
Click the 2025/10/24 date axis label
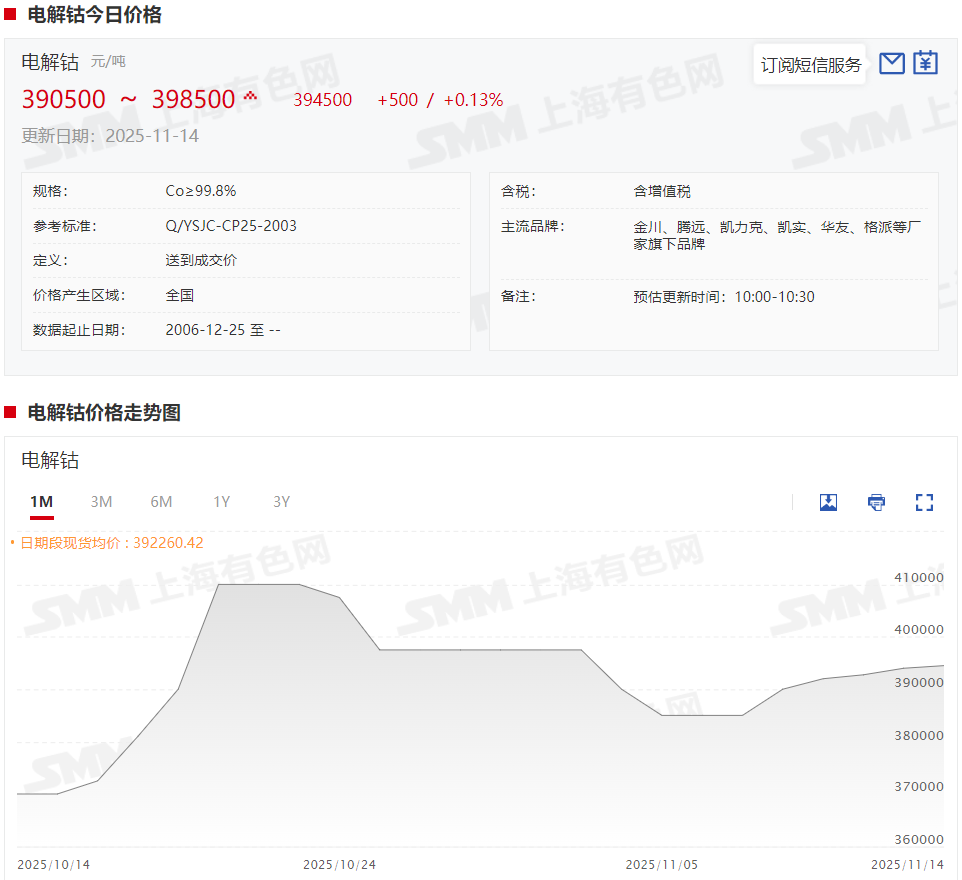coord(339,864)
